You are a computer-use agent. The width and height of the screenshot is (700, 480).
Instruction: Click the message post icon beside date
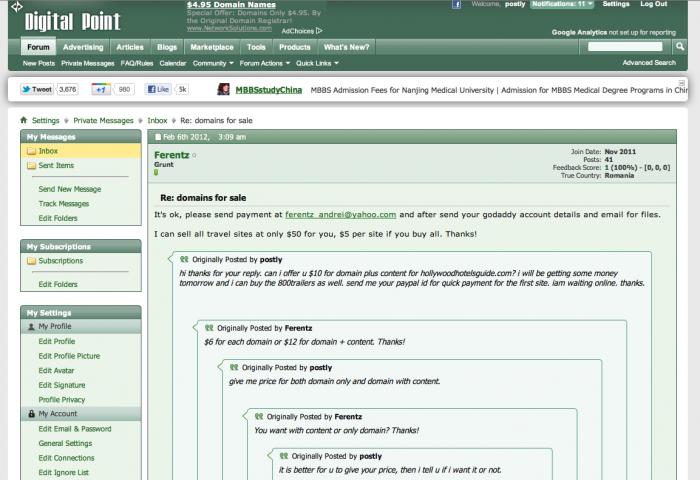pos(158,137)
